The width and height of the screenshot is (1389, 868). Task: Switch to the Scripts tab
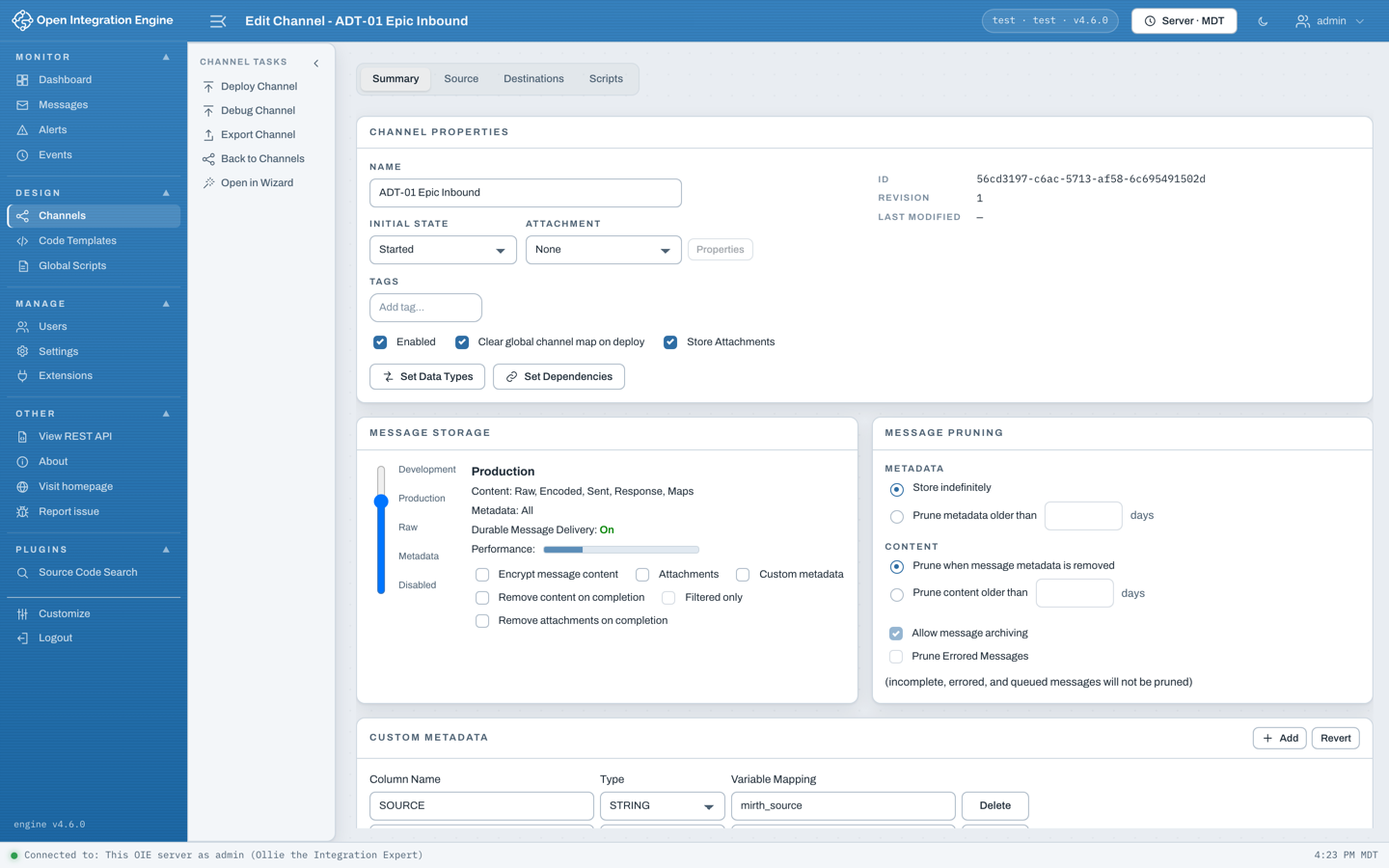tap(606, 79)
